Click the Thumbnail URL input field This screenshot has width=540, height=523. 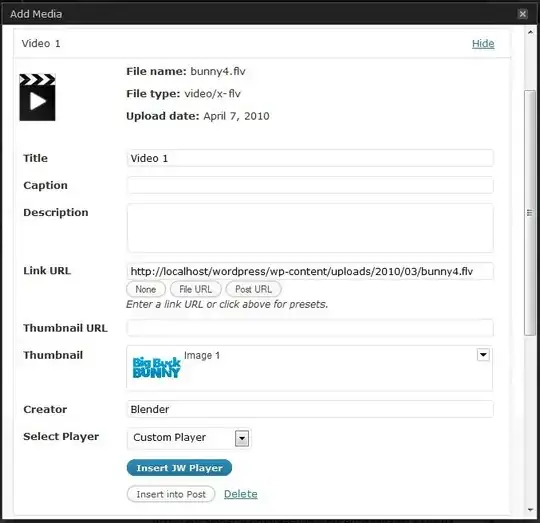[x=310, y=328]
